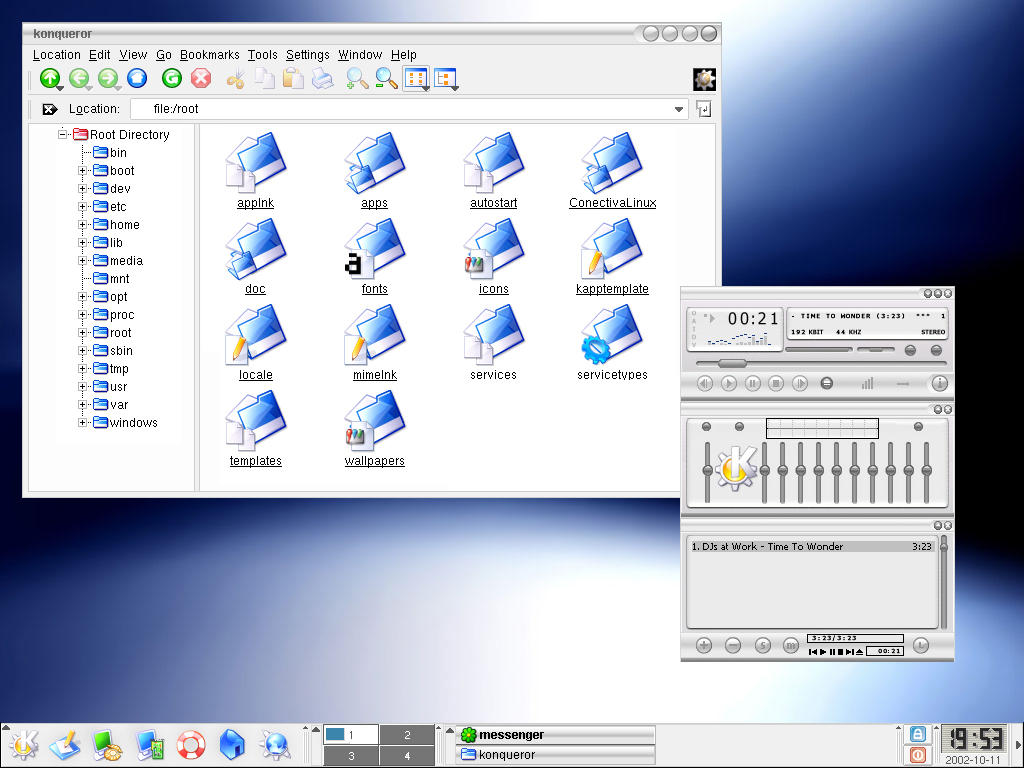The height and width of the screenshot is (768, 1024).
Task: Clear the location bar with the X icon
Action: click(50, 109)
